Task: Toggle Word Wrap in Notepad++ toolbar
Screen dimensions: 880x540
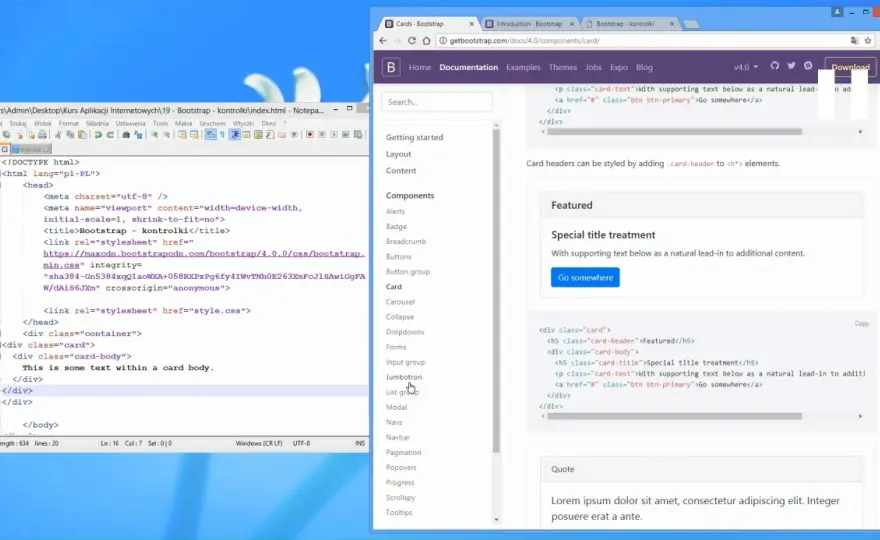Action: (x=210, y=135)
